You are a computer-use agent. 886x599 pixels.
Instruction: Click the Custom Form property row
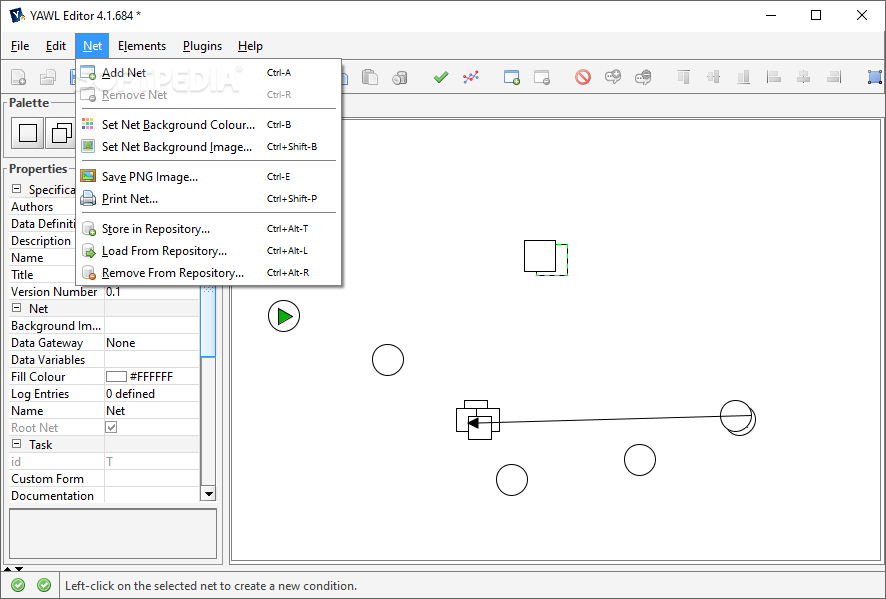point(104,479)
